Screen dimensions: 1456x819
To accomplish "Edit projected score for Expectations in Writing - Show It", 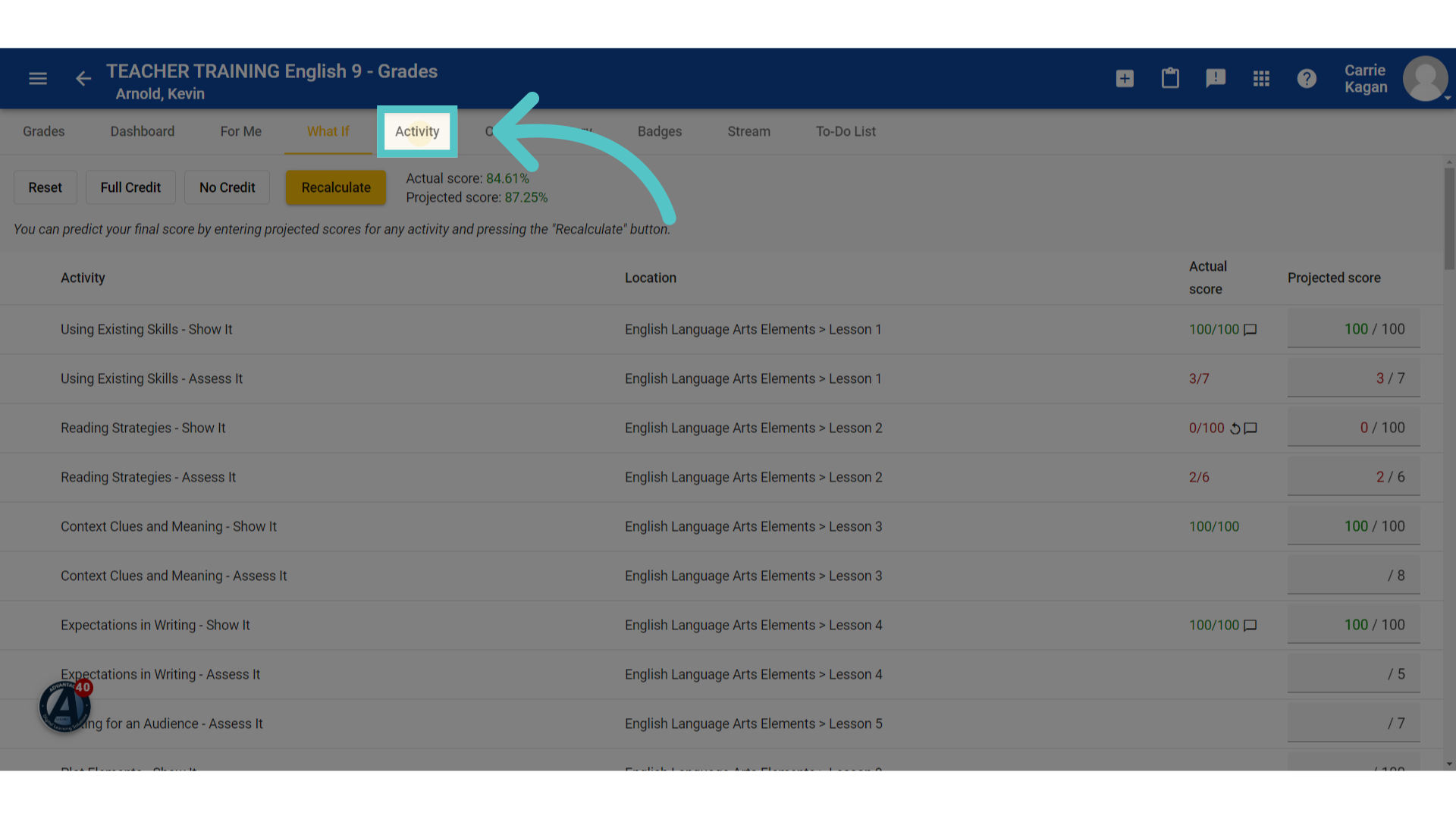I will pos(1354,625).
